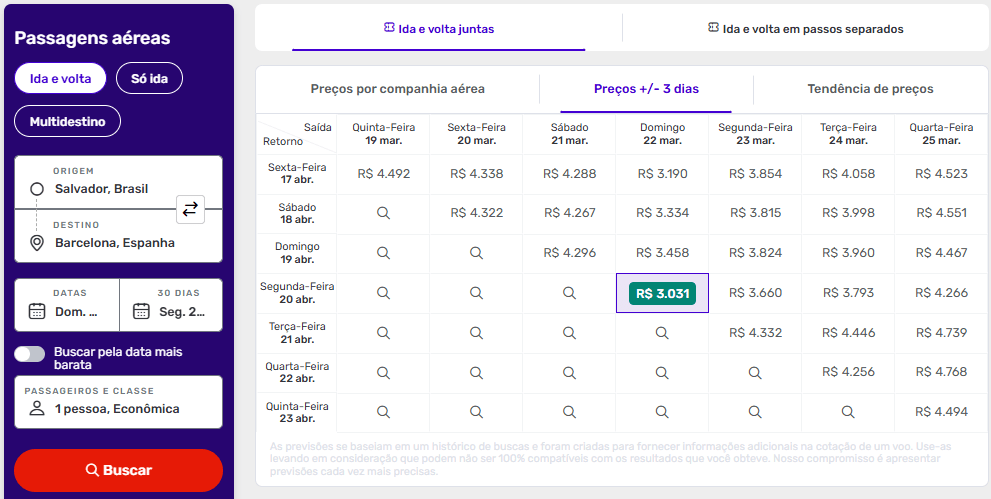Switch to 'Preços por companhia aérea' tab

pyautogui.click(x=397, y=89)
